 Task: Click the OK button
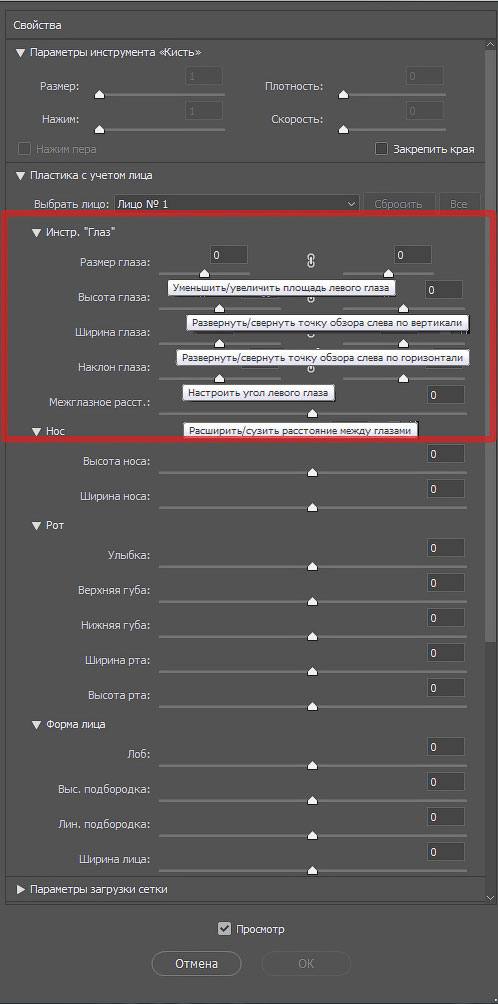tap(306, 963)
